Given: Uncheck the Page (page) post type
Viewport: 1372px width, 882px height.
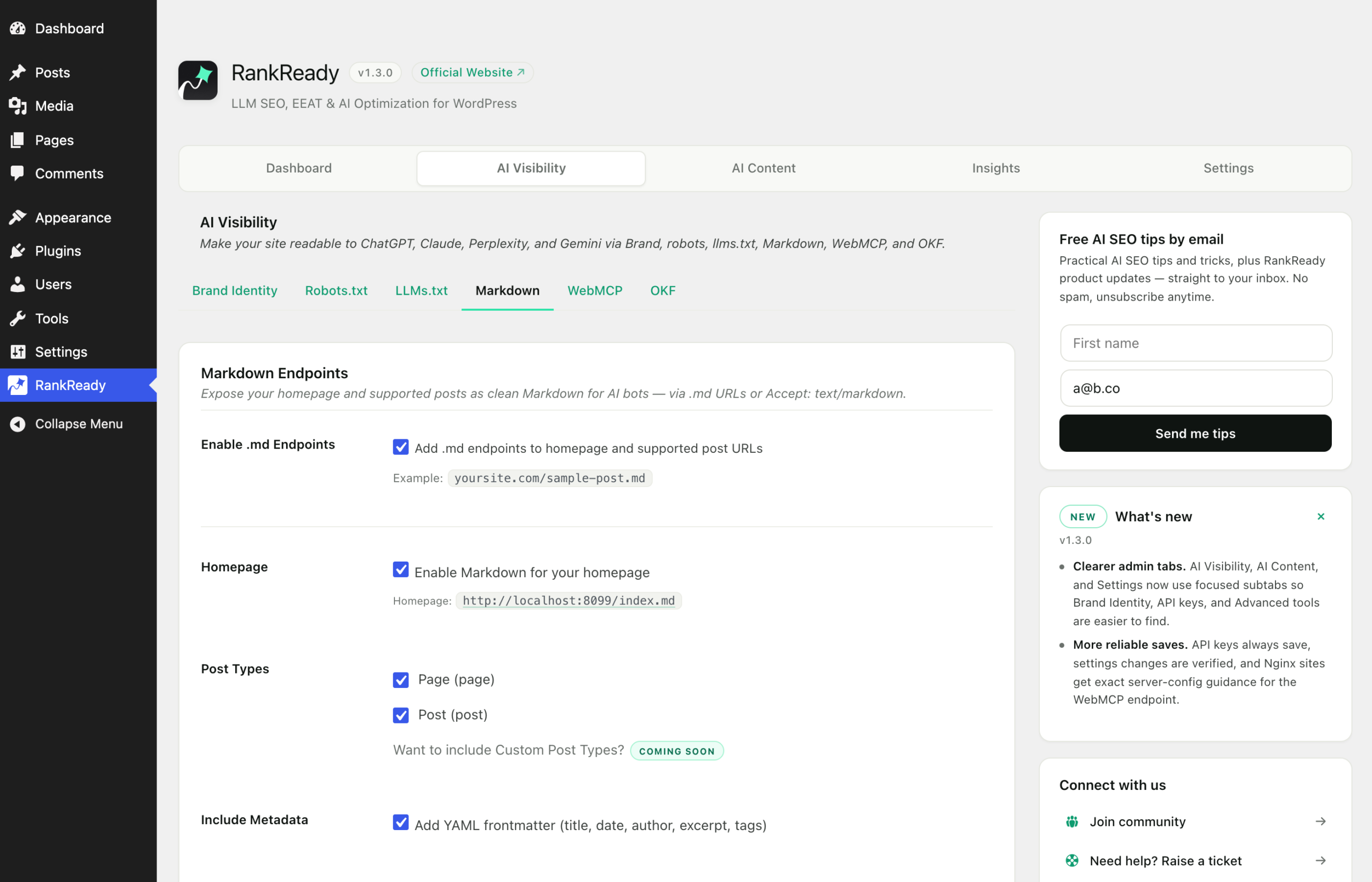Looking at the screenshot, I should 400,680.
